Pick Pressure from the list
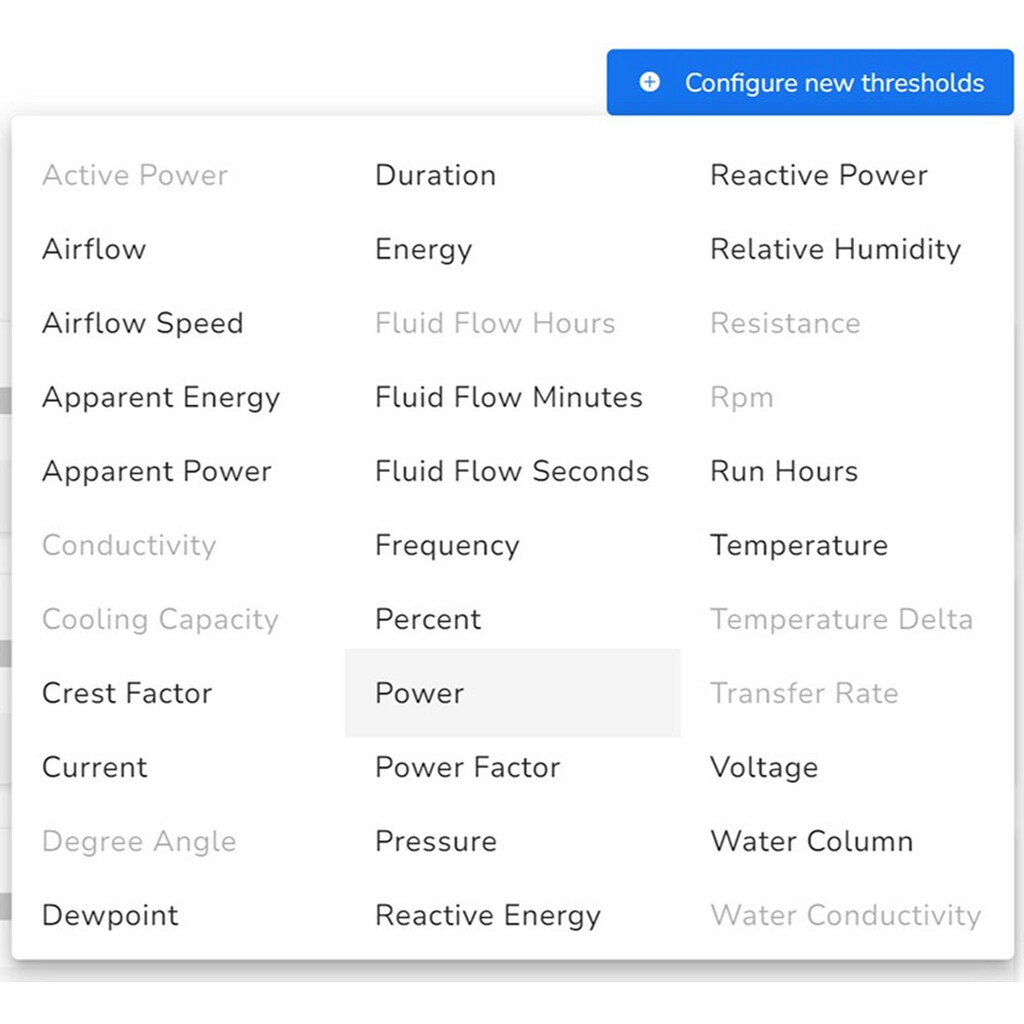The width and height of the screenshot is (1024, 1024). (436, 841)
